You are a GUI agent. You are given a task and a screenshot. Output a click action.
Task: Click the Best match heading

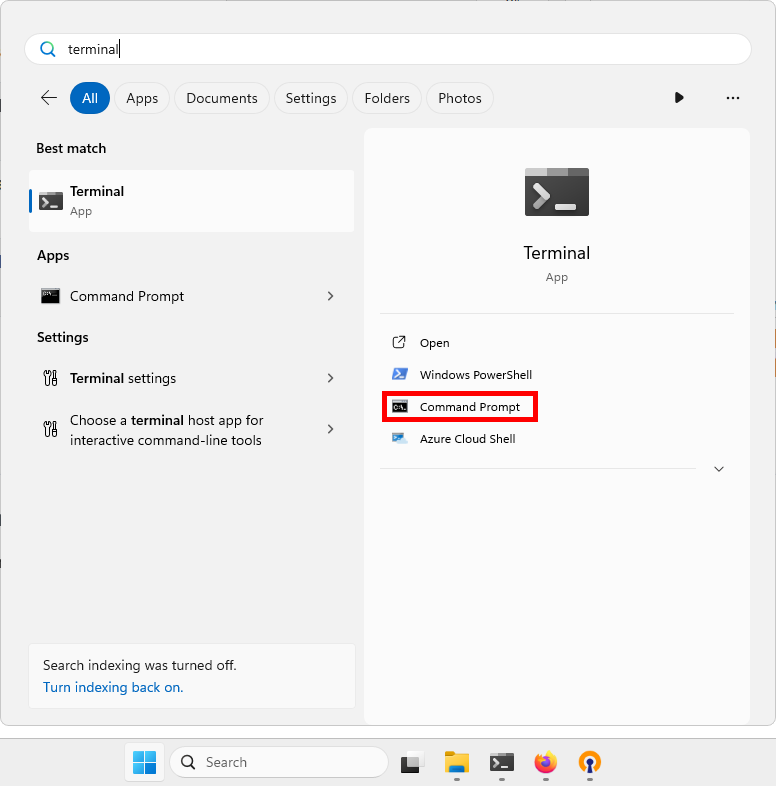point(71,148)
